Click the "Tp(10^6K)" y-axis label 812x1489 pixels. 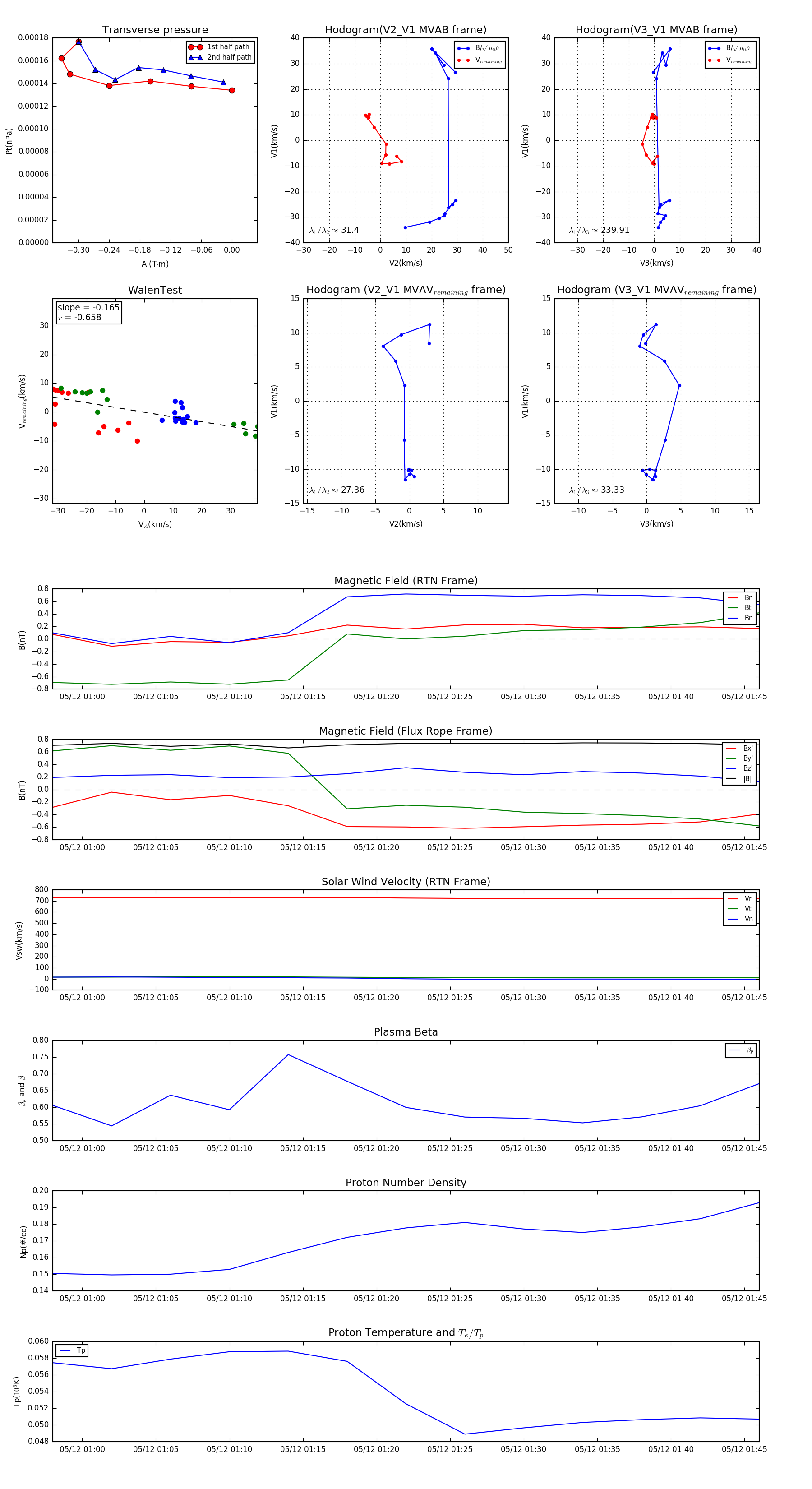(17, 1392)
